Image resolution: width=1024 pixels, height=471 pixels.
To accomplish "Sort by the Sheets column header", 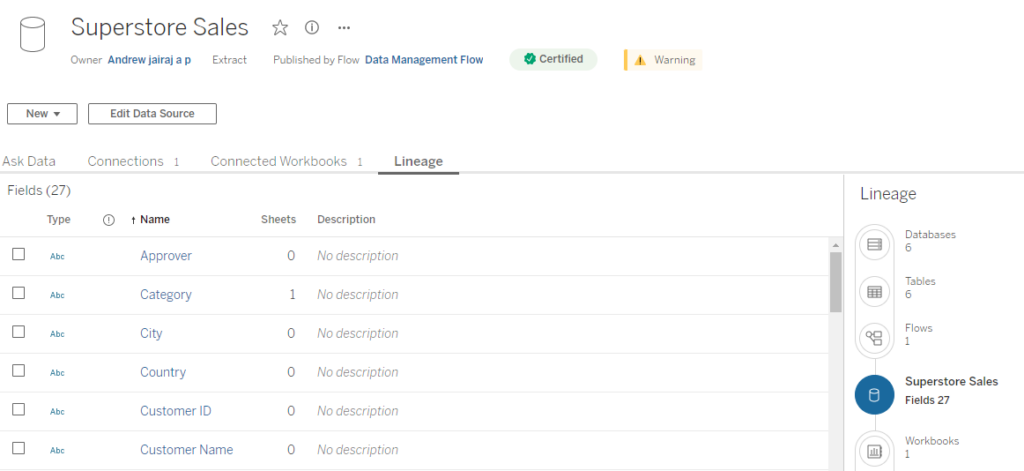I will pyautogui.click(x=278, y=219).
